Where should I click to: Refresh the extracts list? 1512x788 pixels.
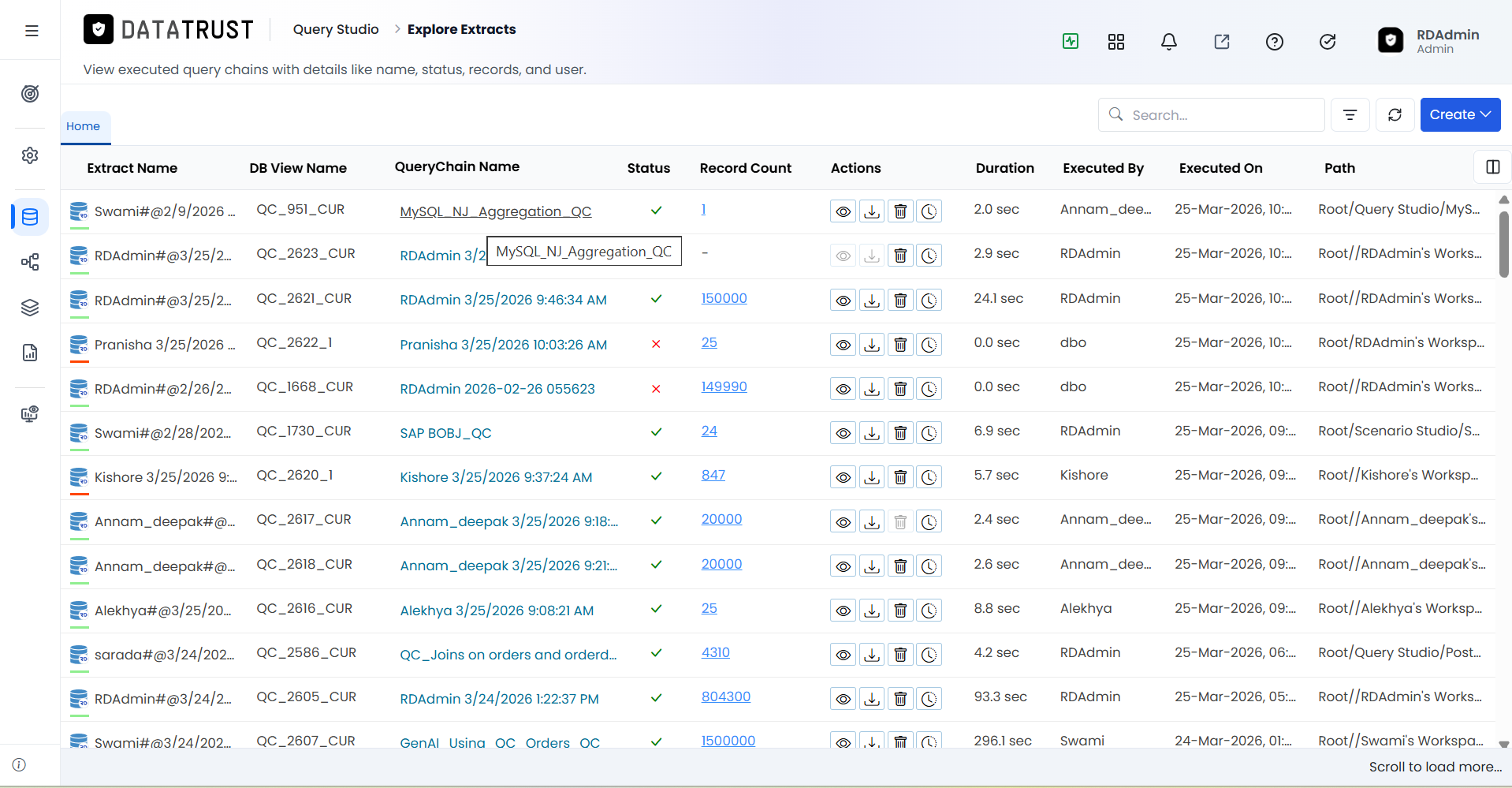click(x=1395, y=115)
